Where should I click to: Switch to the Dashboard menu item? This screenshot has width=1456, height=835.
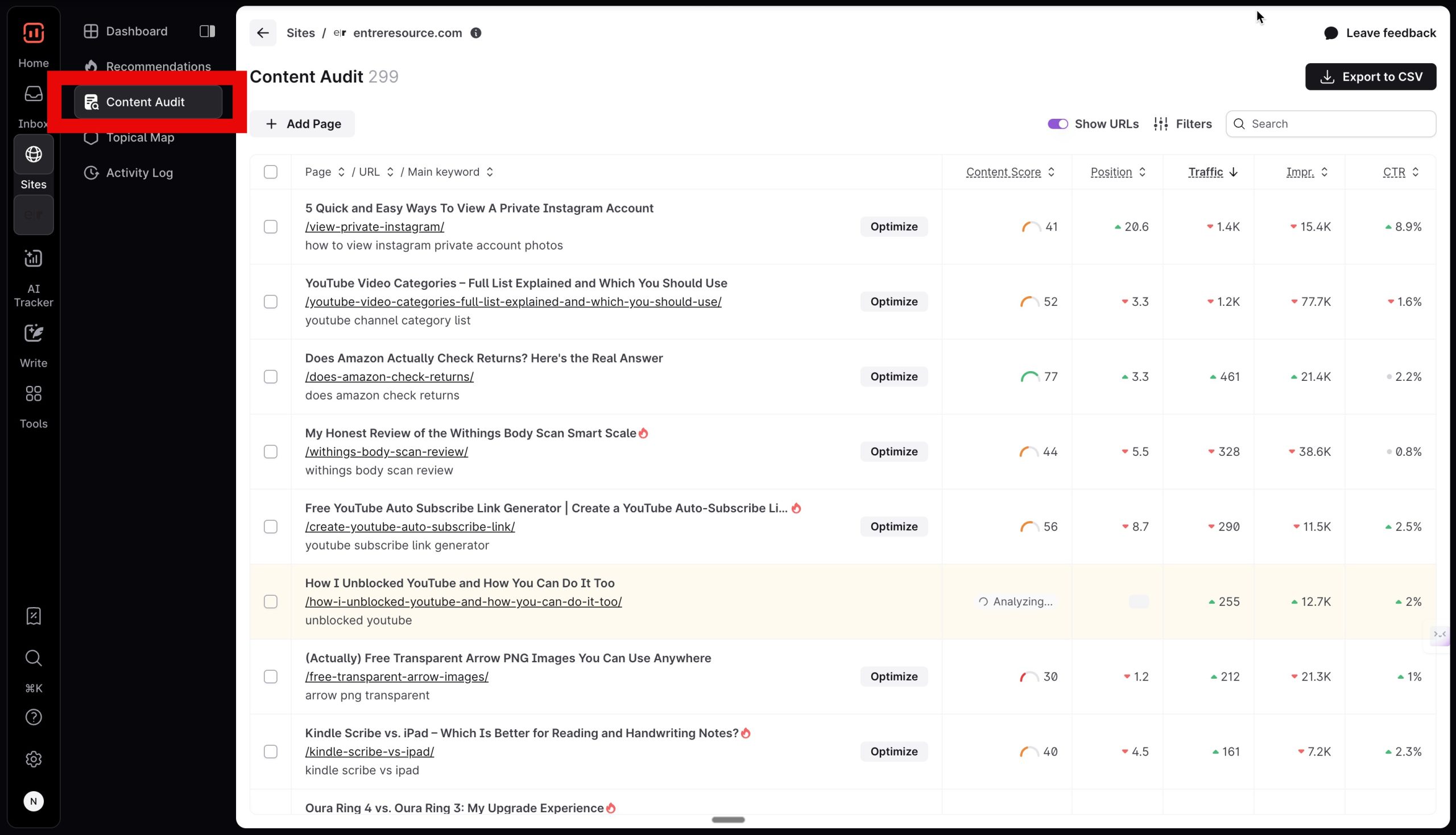(136, 31)
